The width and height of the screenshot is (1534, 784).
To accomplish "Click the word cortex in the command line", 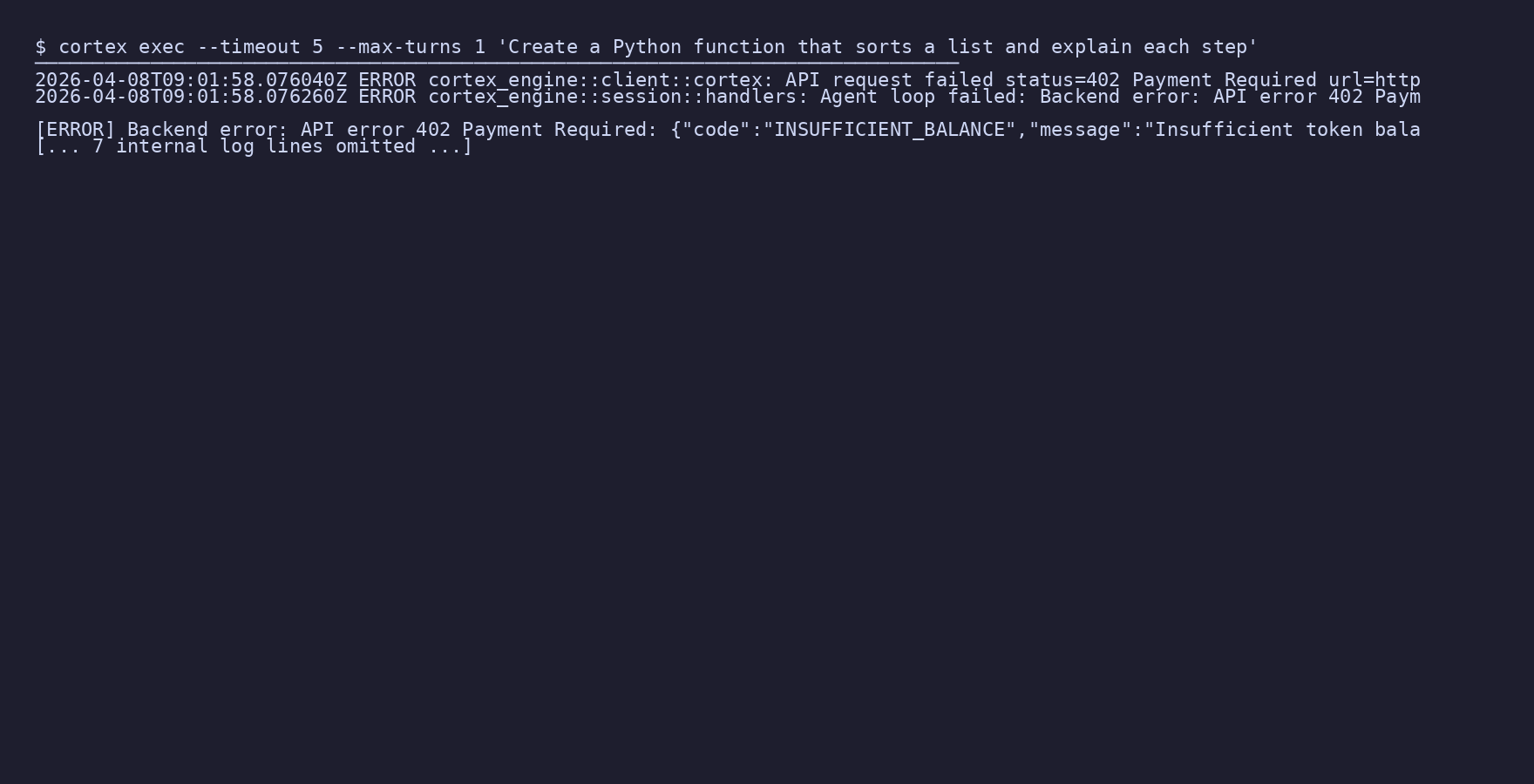I will [x=92, y=47].
